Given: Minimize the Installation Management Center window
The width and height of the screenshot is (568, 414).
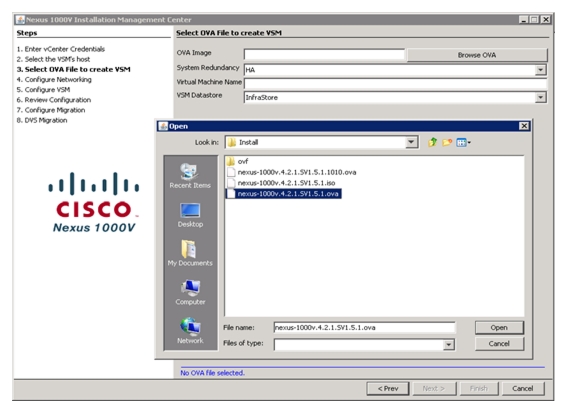Looking at the screenshot, I should pos(523,19).
